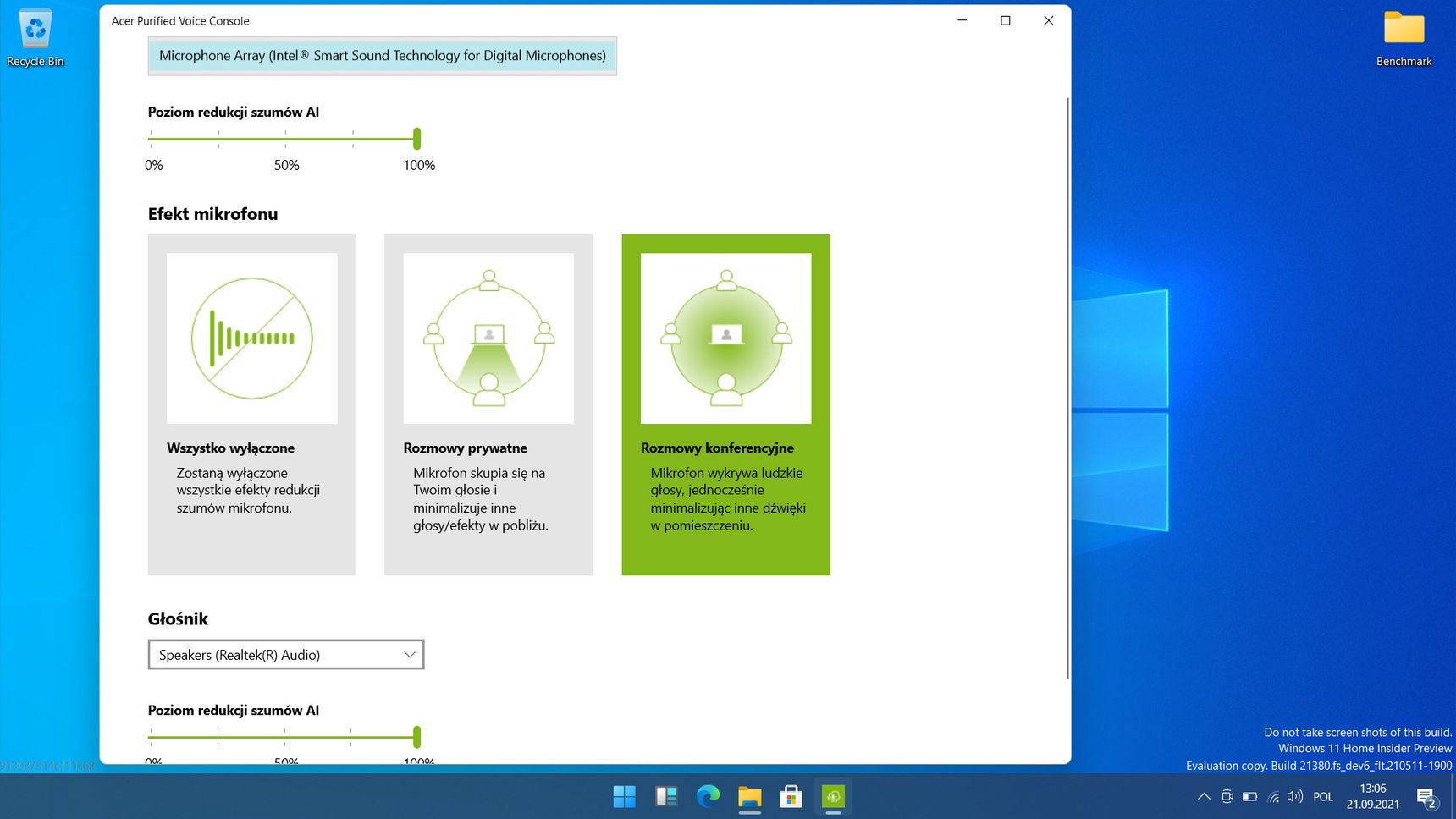The image size is (1456, 819).
Task: Close the Acer Purified Voice Console window
Action: pos(1049,20)
